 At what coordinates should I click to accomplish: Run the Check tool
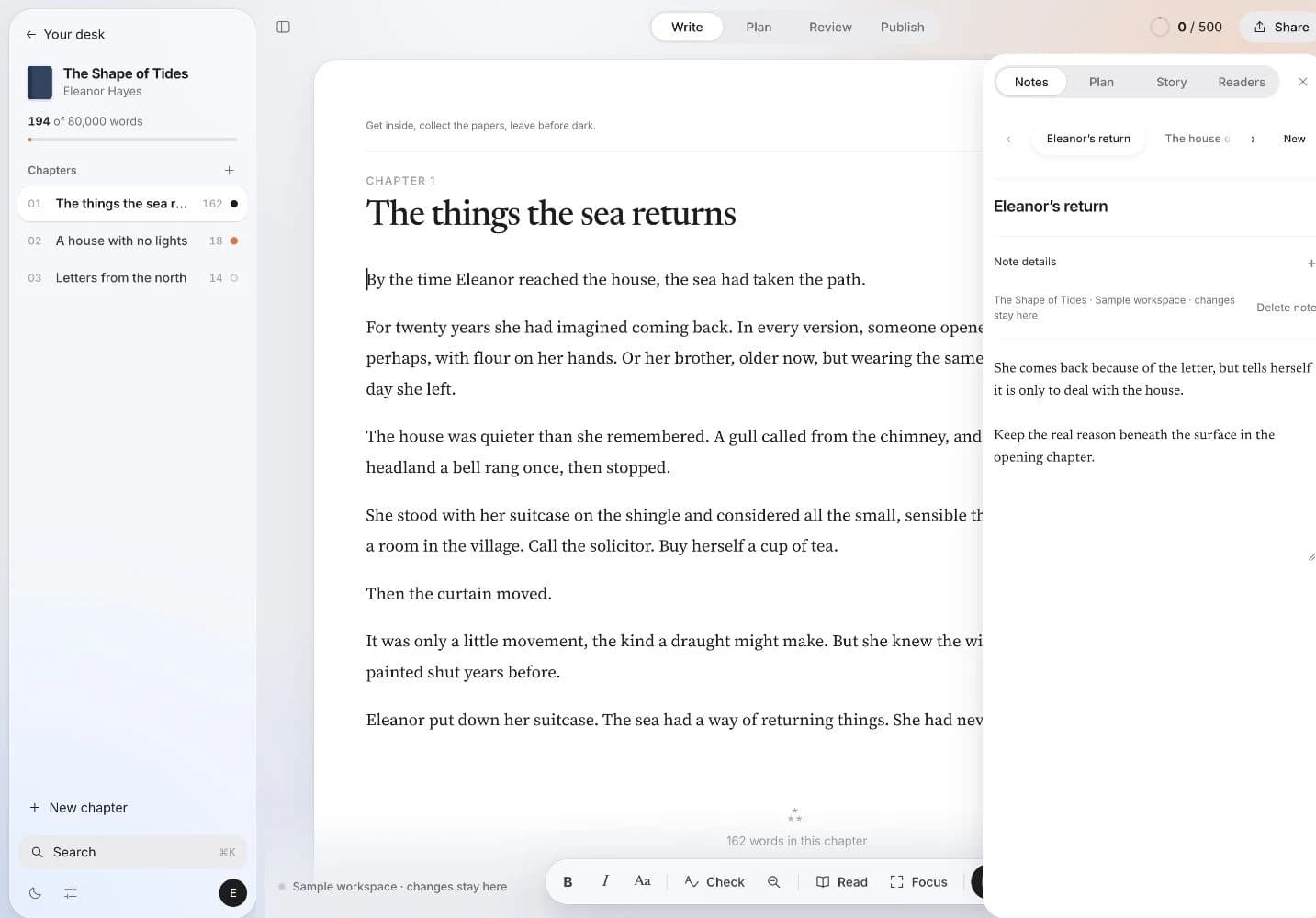pyautogui.click(x=714, y=881)
